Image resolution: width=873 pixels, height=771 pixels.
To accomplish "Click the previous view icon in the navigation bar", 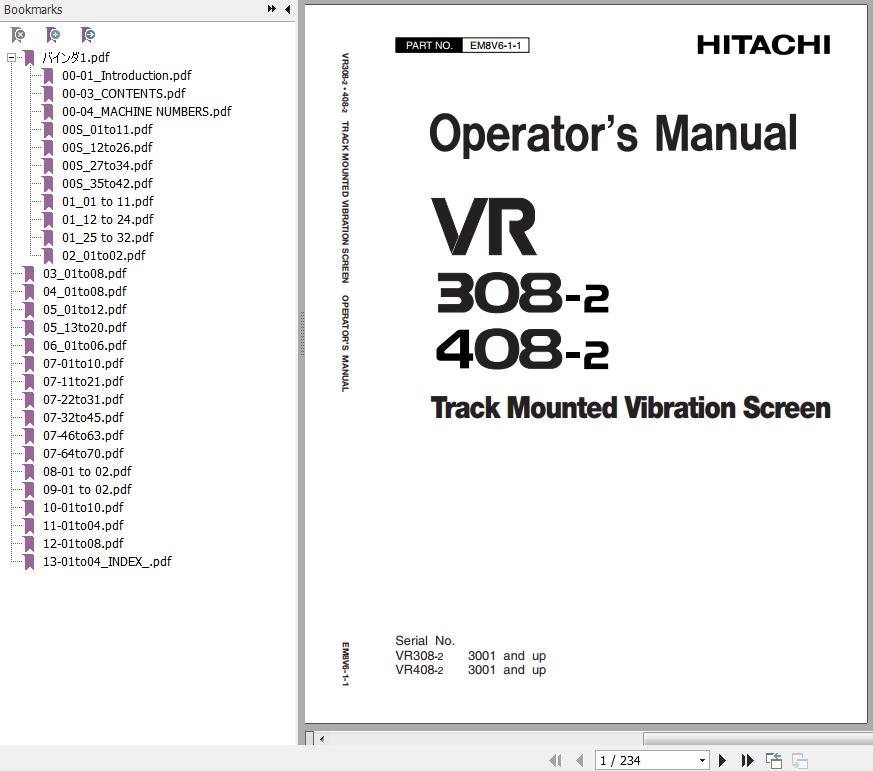I will (x=773, y=760).
